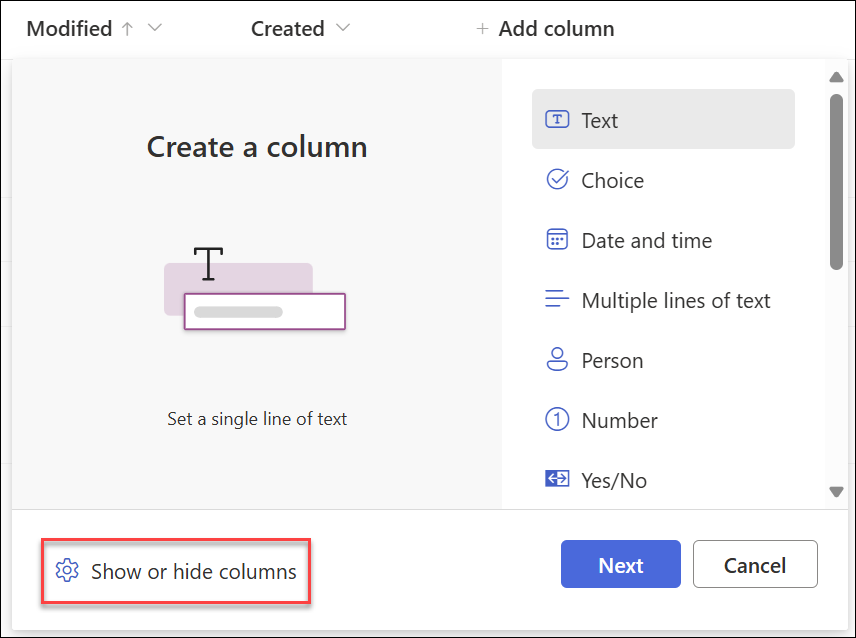
Task: Cancel the Create a column dialog
Action: [x=755, y=564]
